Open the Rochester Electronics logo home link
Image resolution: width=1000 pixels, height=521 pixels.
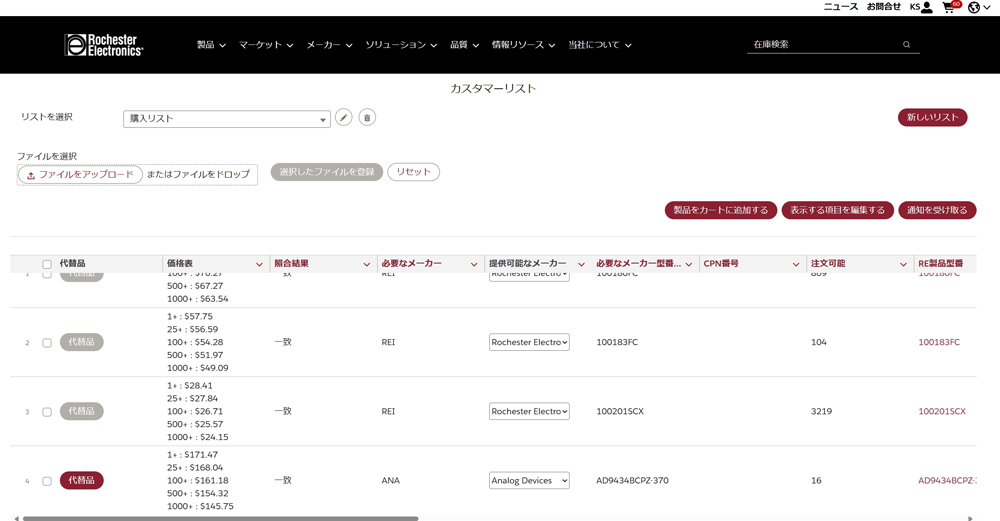click(104, 45)
